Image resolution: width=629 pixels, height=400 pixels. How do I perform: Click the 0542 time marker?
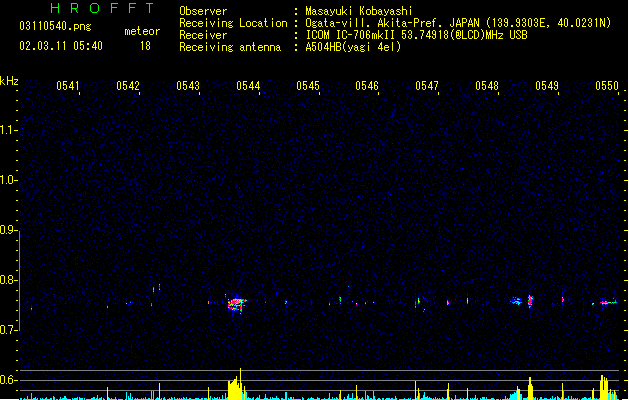[128, 86]
